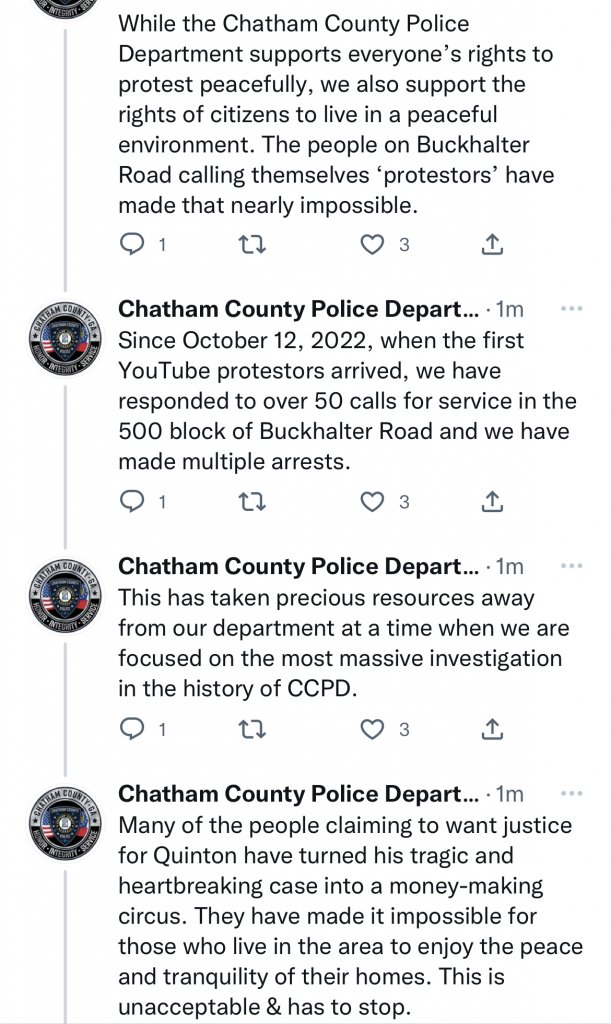Open the author name on the 'justice for Quinton' tweet
The height and width of the screenshot is (1024, 611).
[x=299, y=794]
